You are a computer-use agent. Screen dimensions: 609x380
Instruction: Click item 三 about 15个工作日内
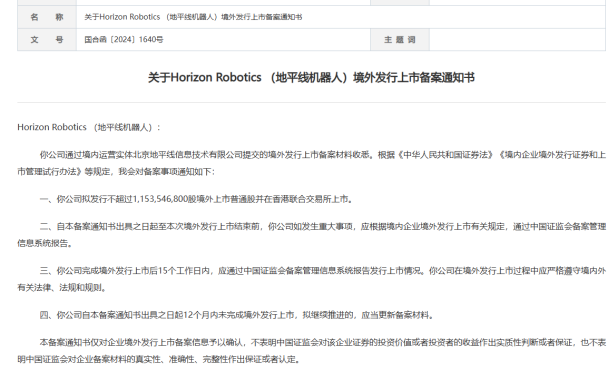coord(311,279)
